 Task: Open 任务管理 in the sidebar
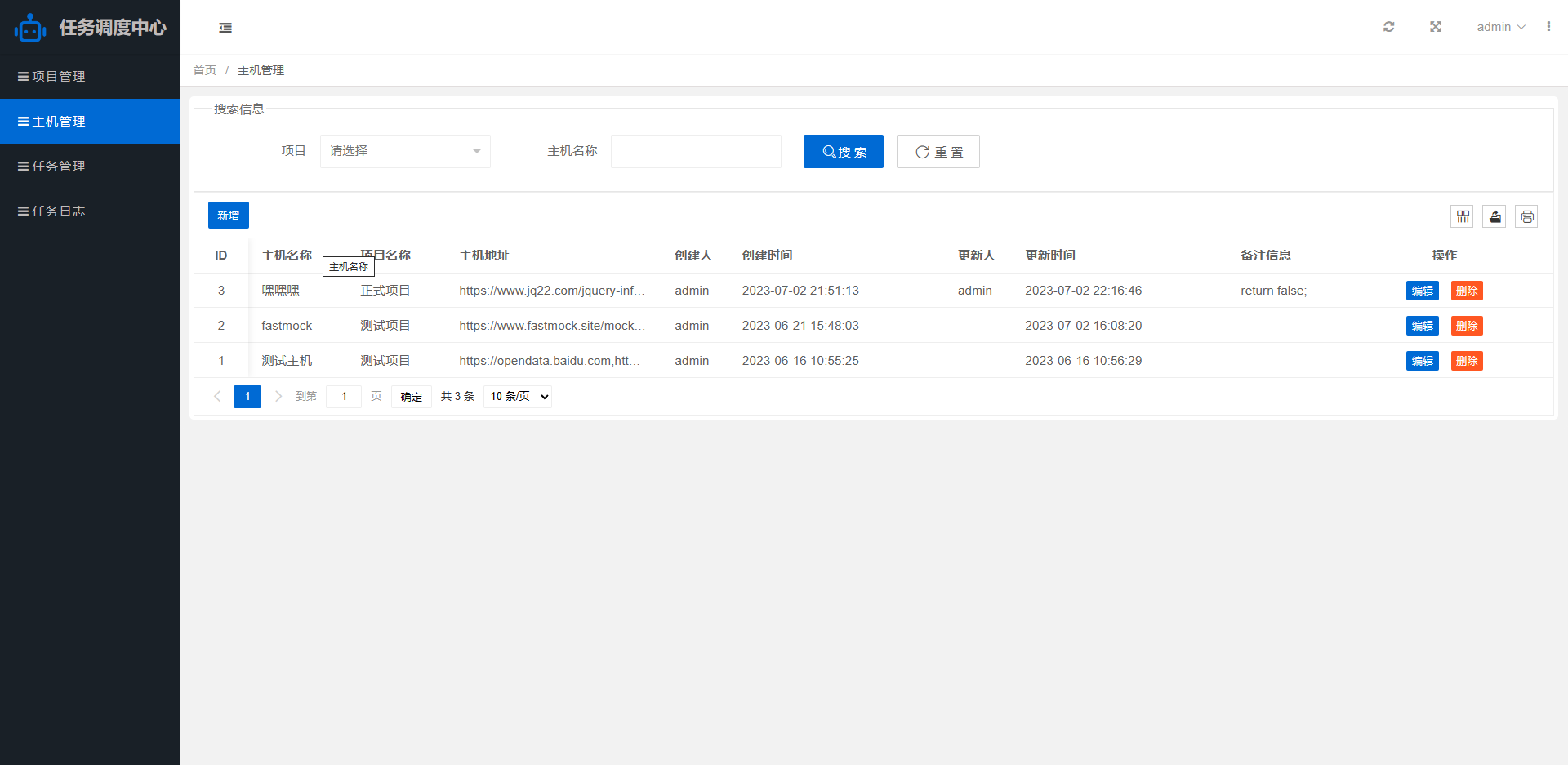point(90,166)
